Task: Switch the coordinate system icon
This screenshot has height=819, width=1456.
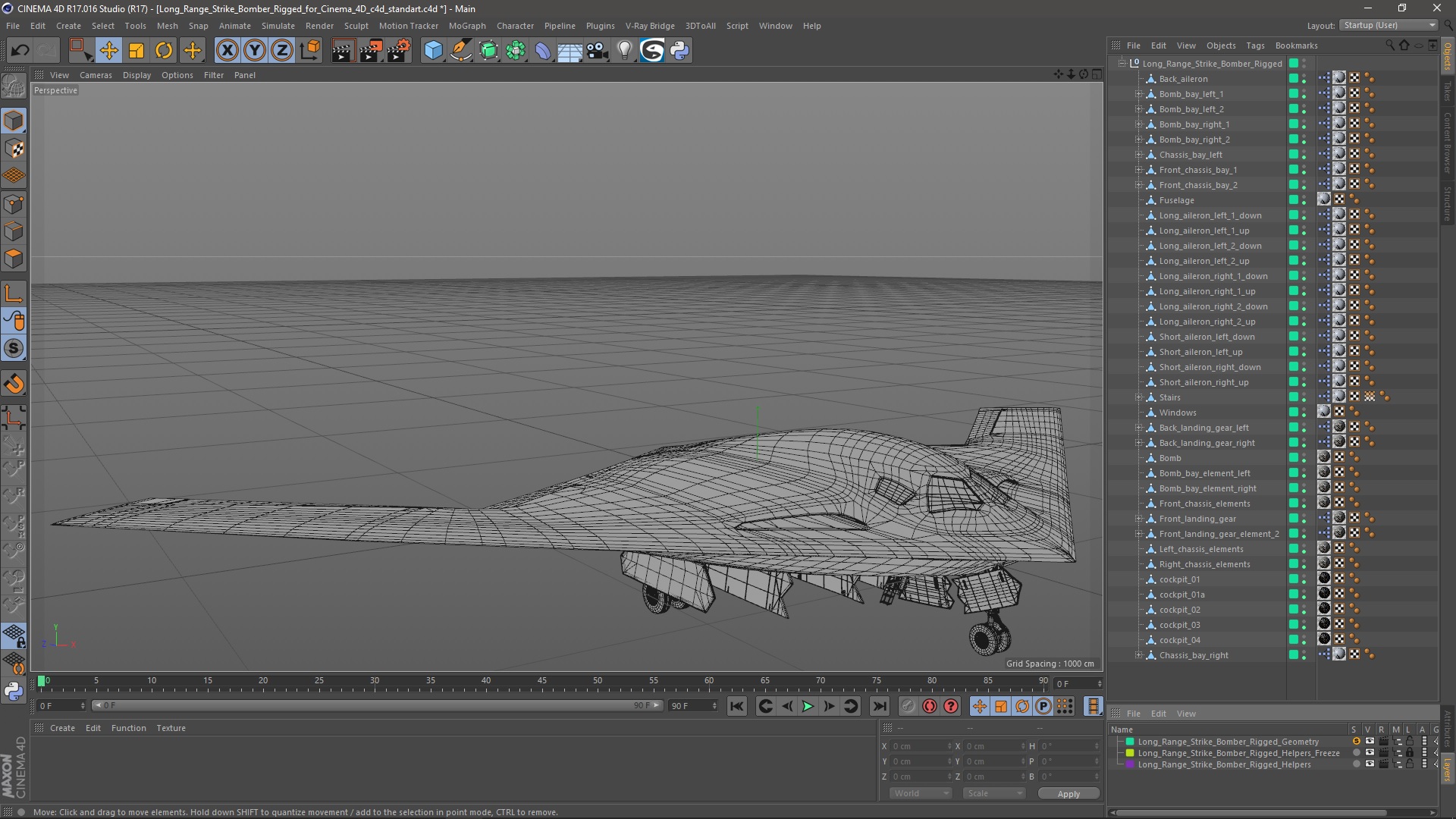Action: [309, 51]
